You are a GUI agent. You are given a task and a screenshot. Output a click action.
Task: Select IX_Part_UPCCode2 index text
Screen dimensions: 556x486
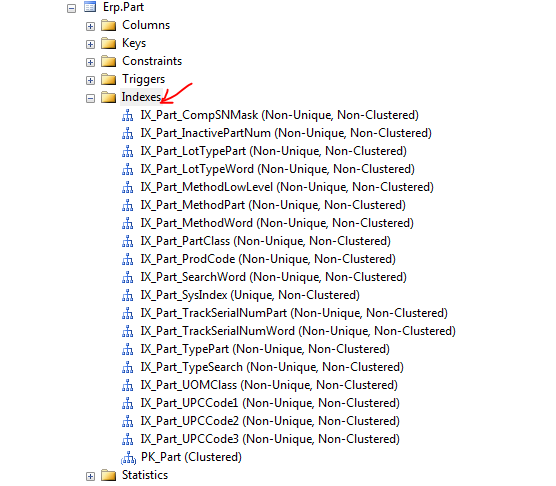[270, 421]
